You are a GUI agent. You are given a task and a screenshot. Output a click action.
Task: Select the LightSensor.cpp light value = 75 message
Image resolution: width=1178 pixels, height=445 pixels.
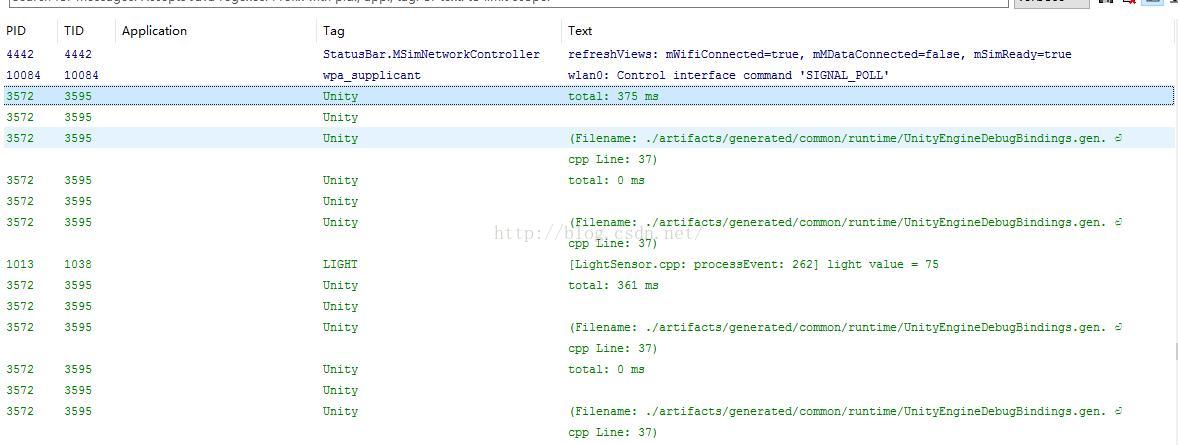tap(754, 265)
